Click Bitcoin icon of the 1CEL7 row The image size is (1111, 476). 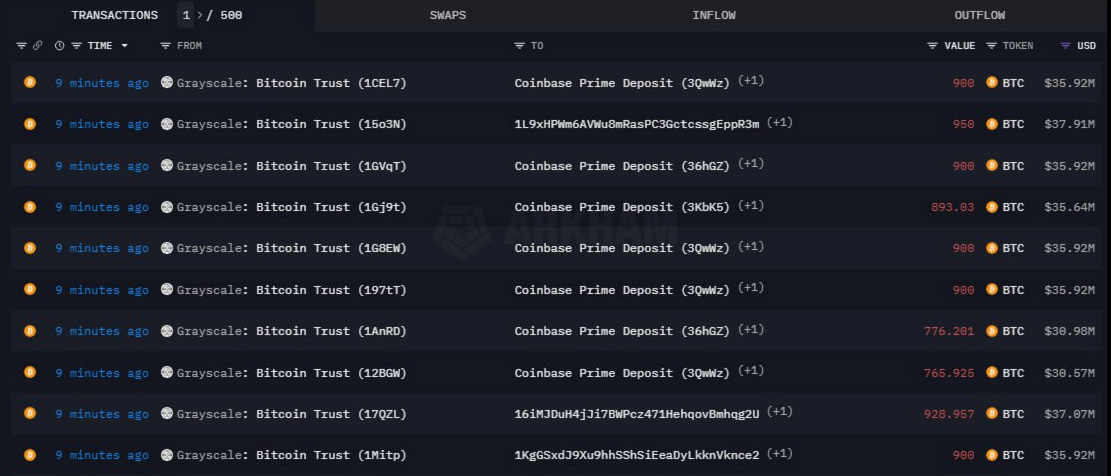click(x=30, y=82)
